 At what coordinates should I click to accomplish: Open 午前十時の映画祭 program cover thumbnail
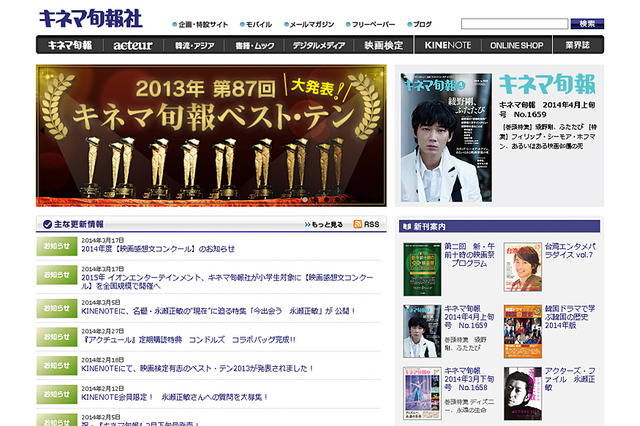pyautogui.click(x=422, y=269)
